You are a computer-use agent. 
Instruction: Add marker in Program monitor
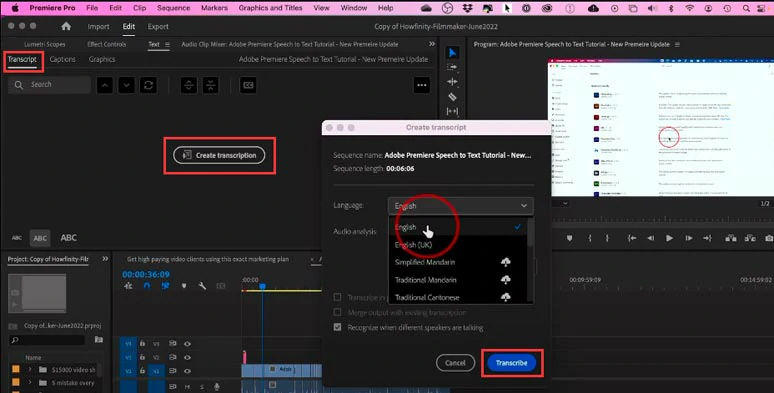point(570,238)
